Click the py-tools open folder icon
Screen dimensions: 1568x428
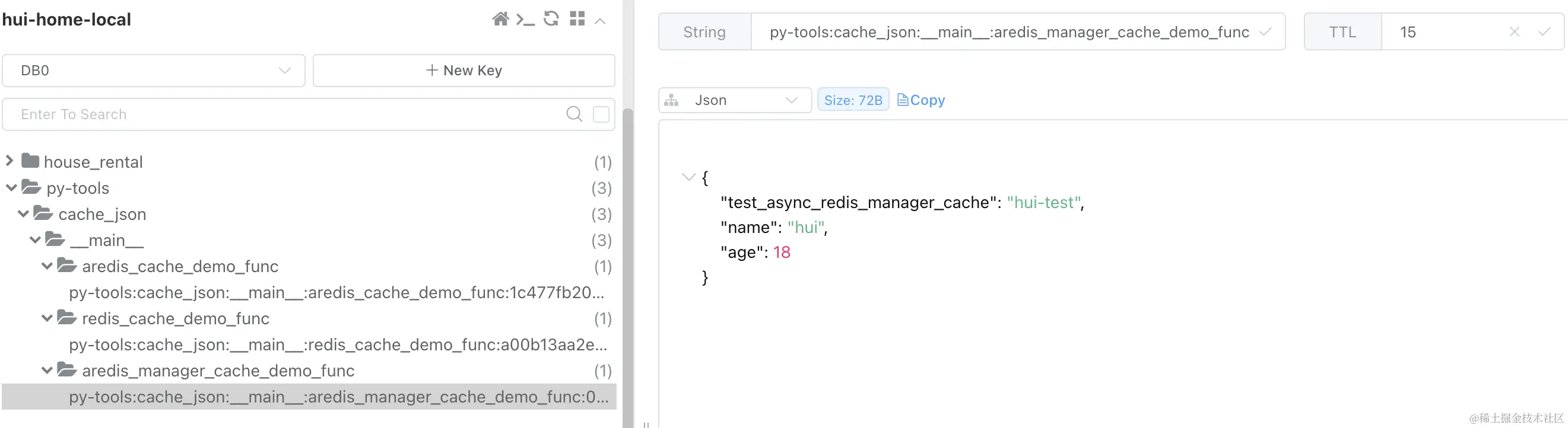[x=31, y=187]
